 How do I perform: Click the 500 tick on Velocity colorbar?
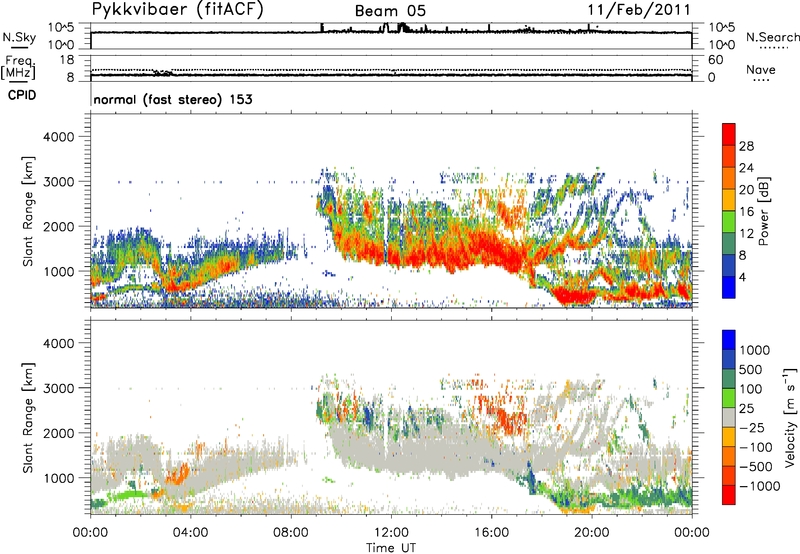coord(751,369)
